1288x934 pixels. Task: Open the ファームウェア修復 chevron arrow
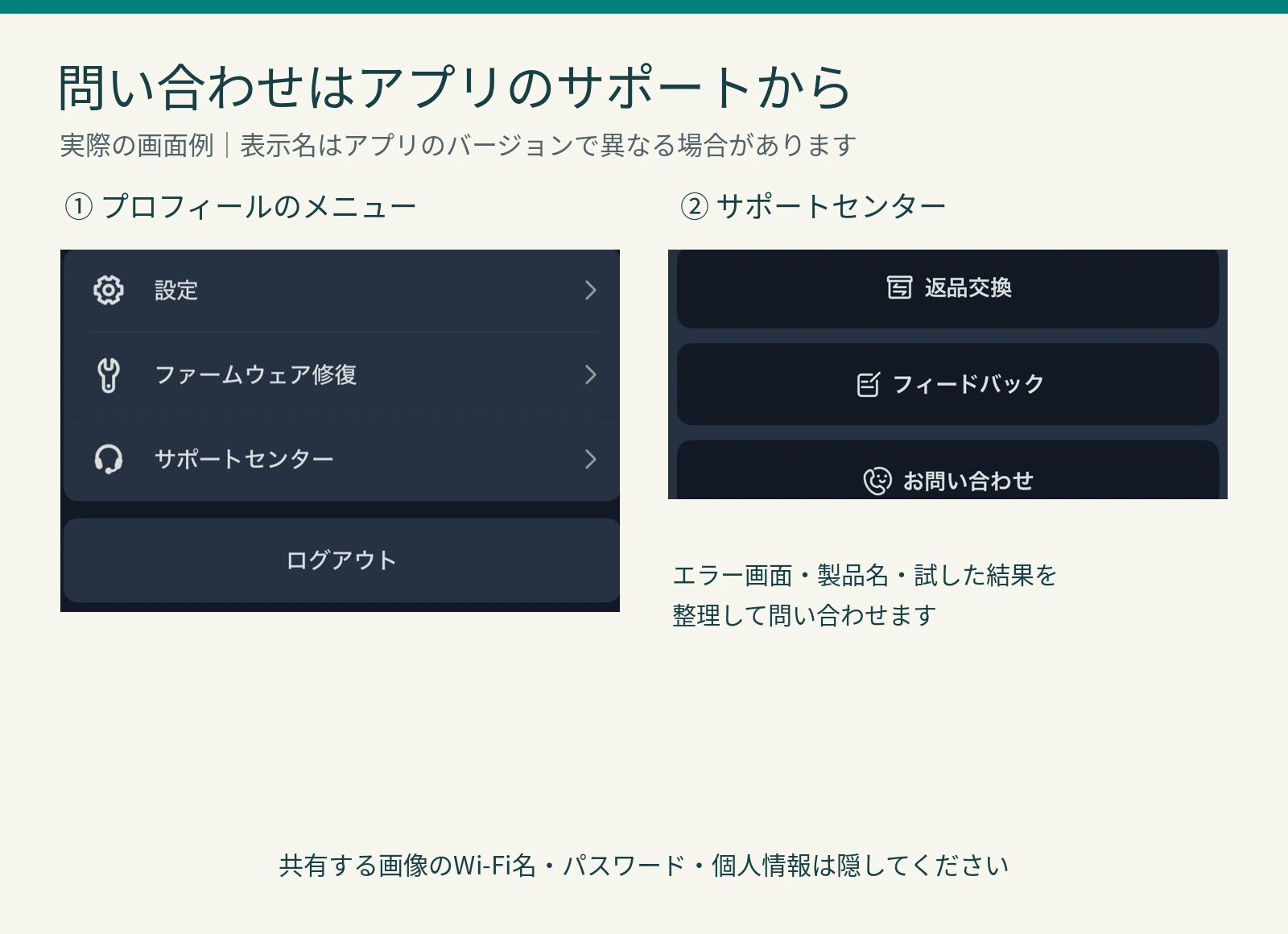pos(590,374)
